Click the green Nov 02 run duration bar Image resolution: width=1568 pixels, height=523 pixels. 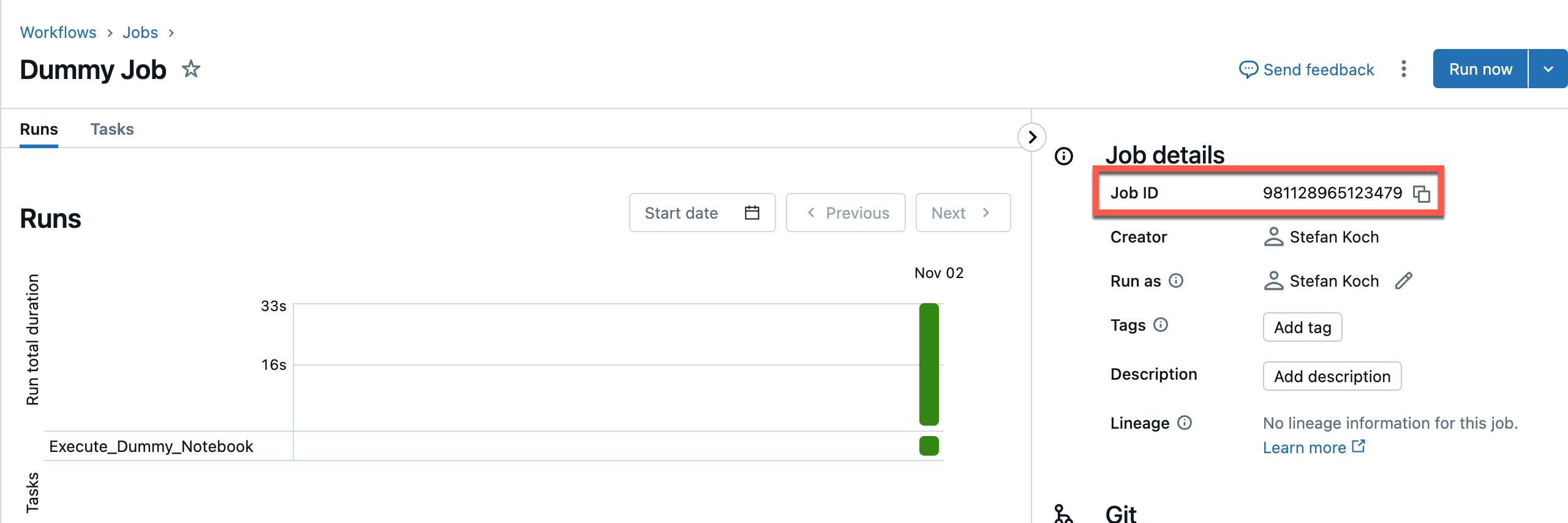pyautogui.click(x=929, y=364)
